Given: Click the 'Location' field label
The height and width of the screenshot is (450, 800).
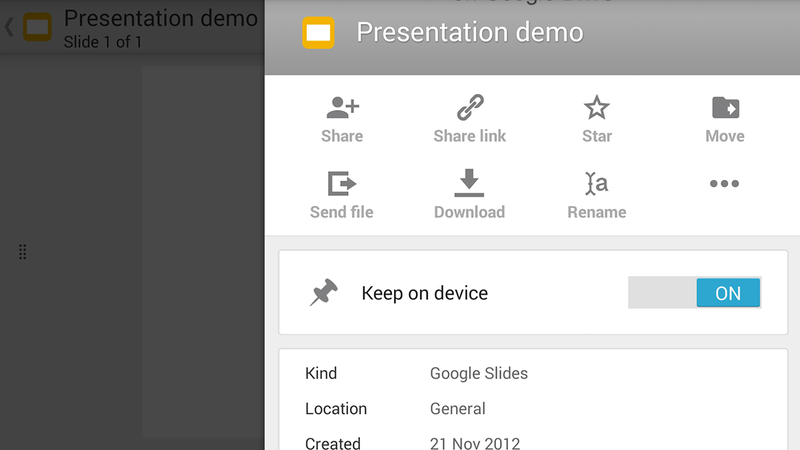Looking at the screenshot, I should click(x=336, y=409).
